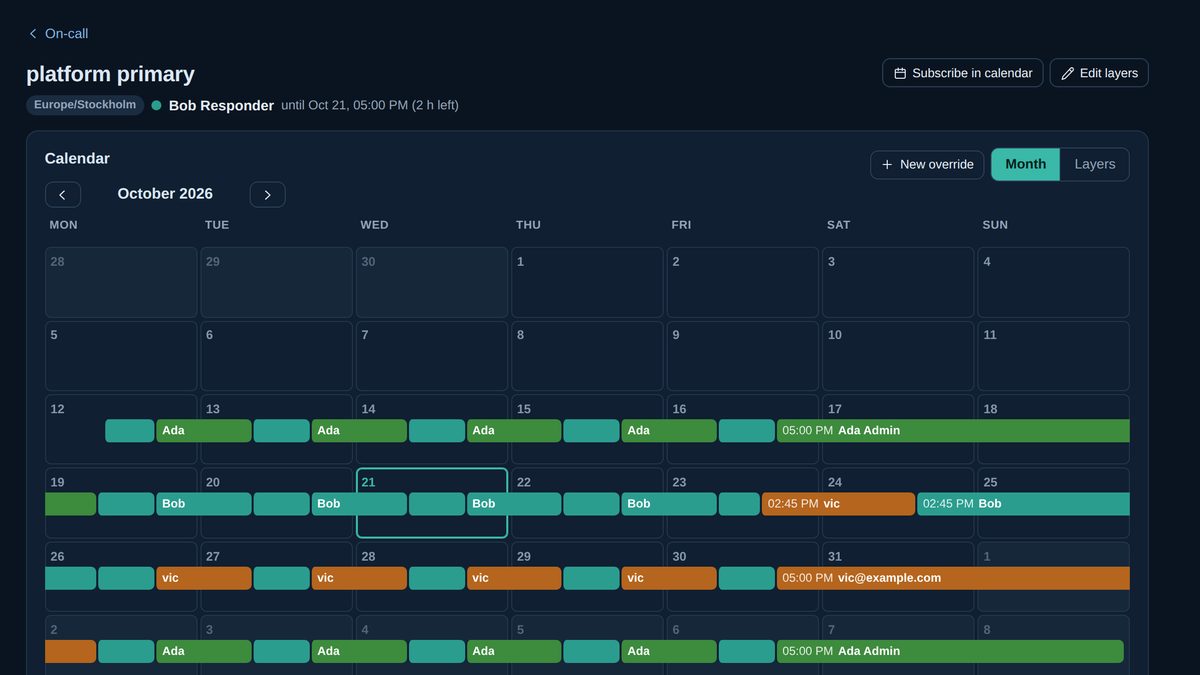Click the highlighted day 21 number
The image size is (1200, 675).
point(368,482)
